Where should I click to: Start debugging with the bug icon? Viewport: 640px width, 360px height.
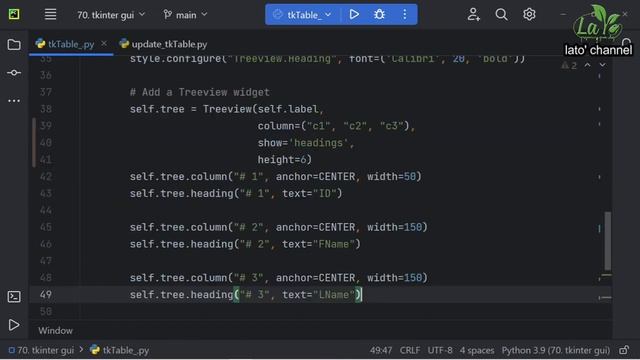pyautogui.click(x=379, y=15)
